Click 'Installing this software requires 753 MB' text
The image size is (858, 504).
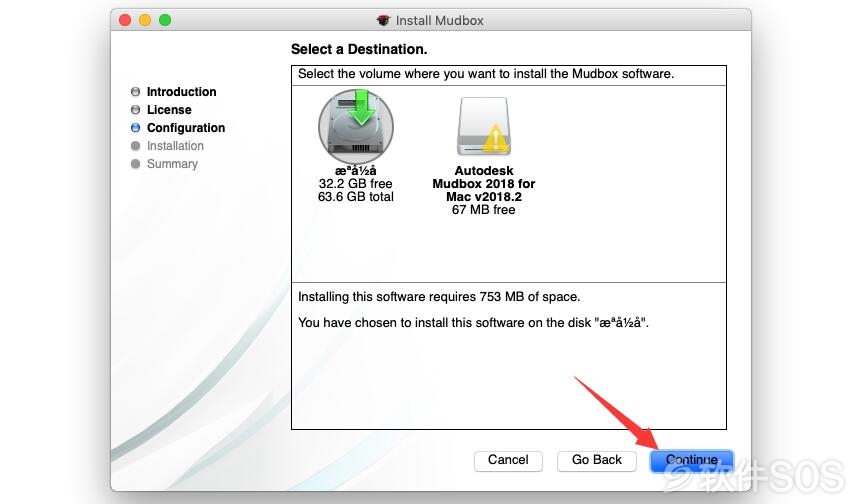tap(439, 297)
